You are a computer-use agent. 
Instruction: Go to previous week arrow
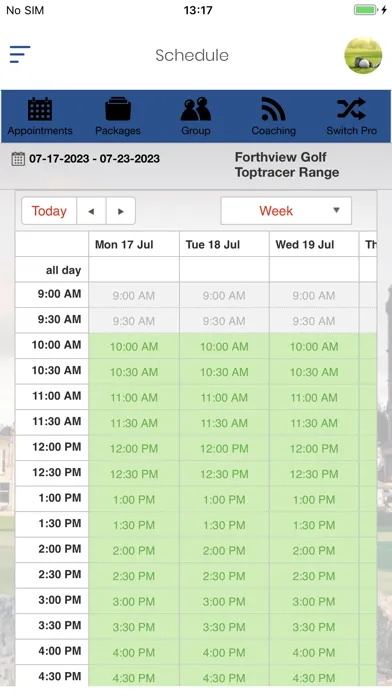click(91, 211)
